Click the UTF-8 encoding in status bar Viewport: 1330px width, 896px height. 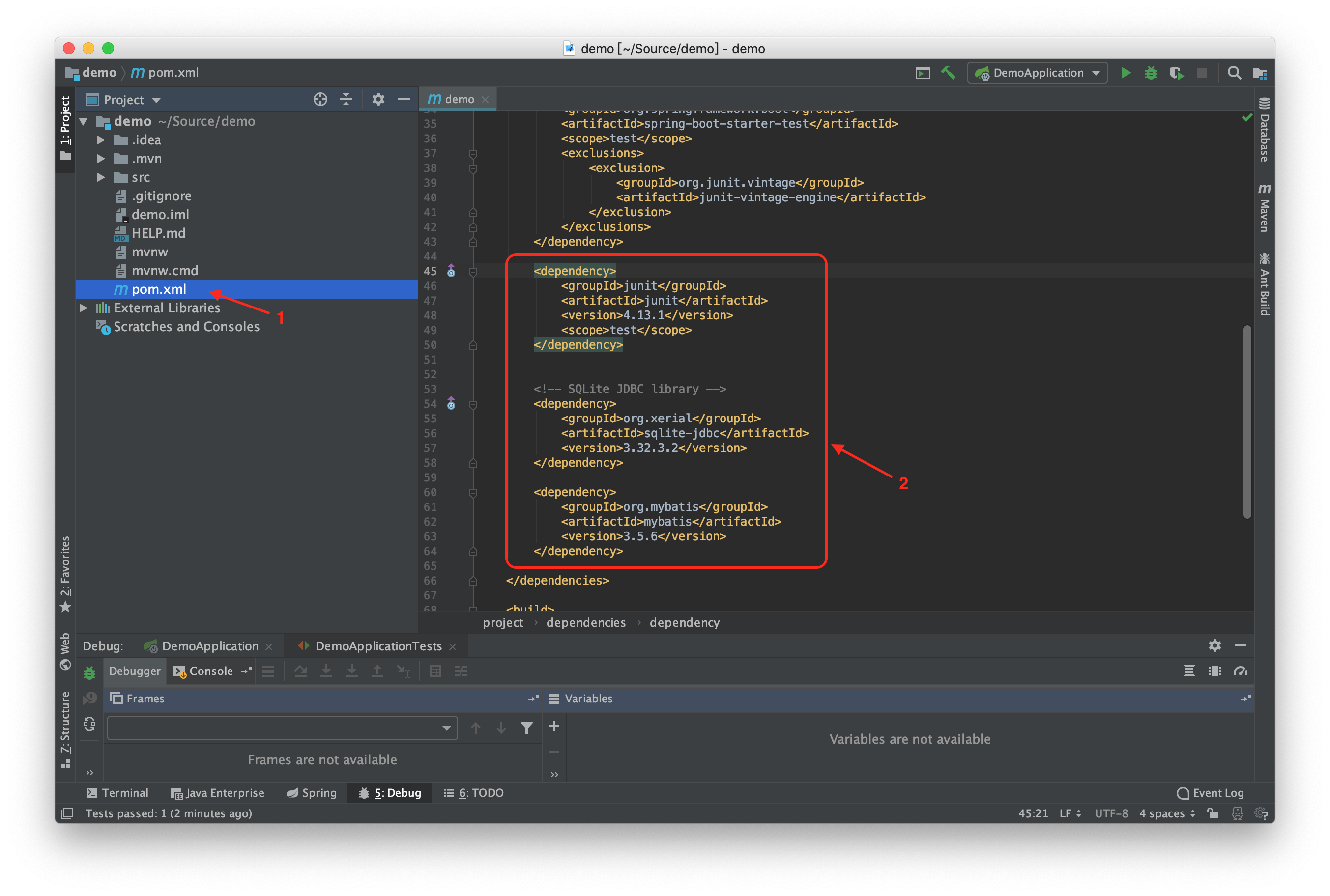1111,813
